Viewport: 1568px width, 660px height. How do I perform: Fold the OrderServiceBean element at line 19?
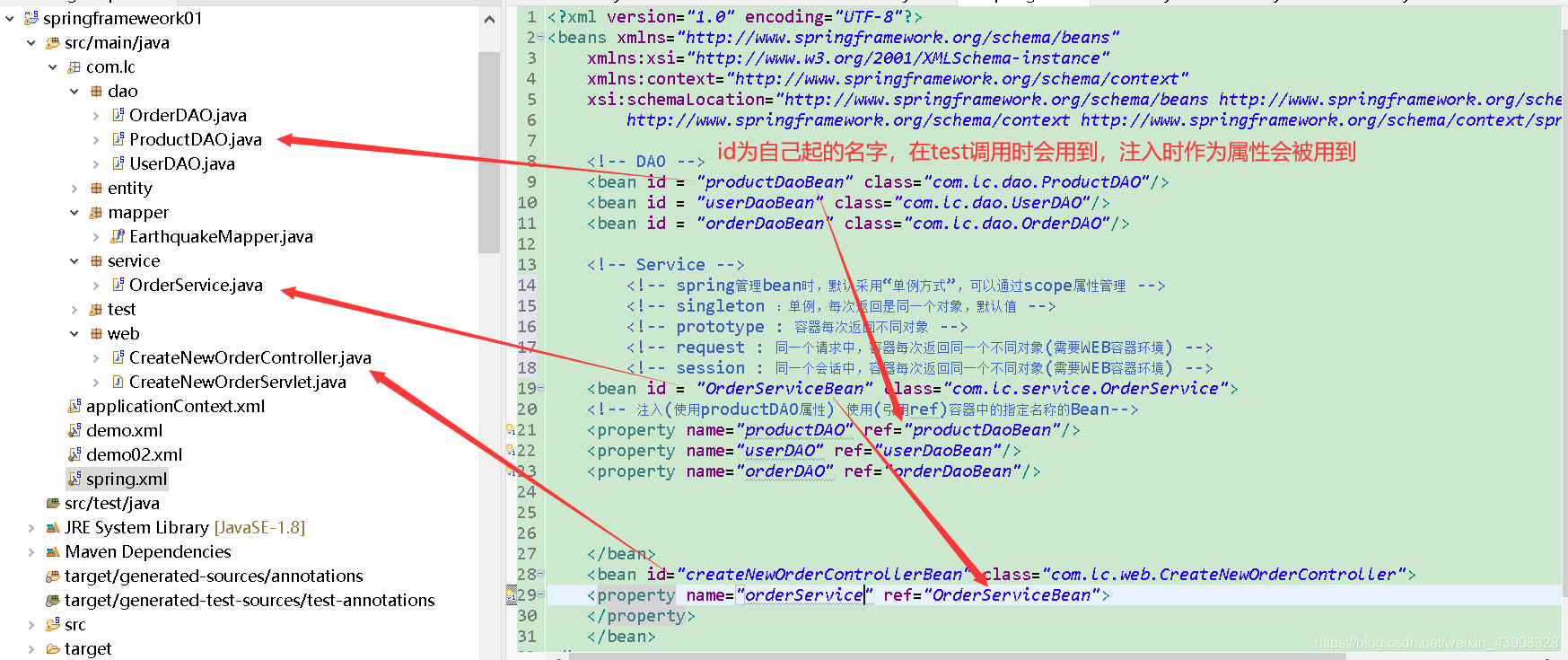540,388
